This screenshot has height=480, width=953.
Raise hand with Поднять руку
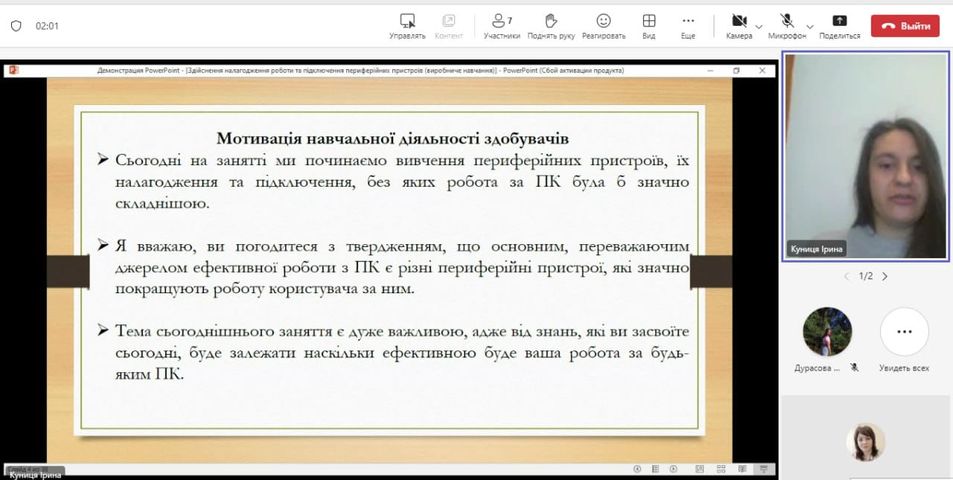coord(551,27)
